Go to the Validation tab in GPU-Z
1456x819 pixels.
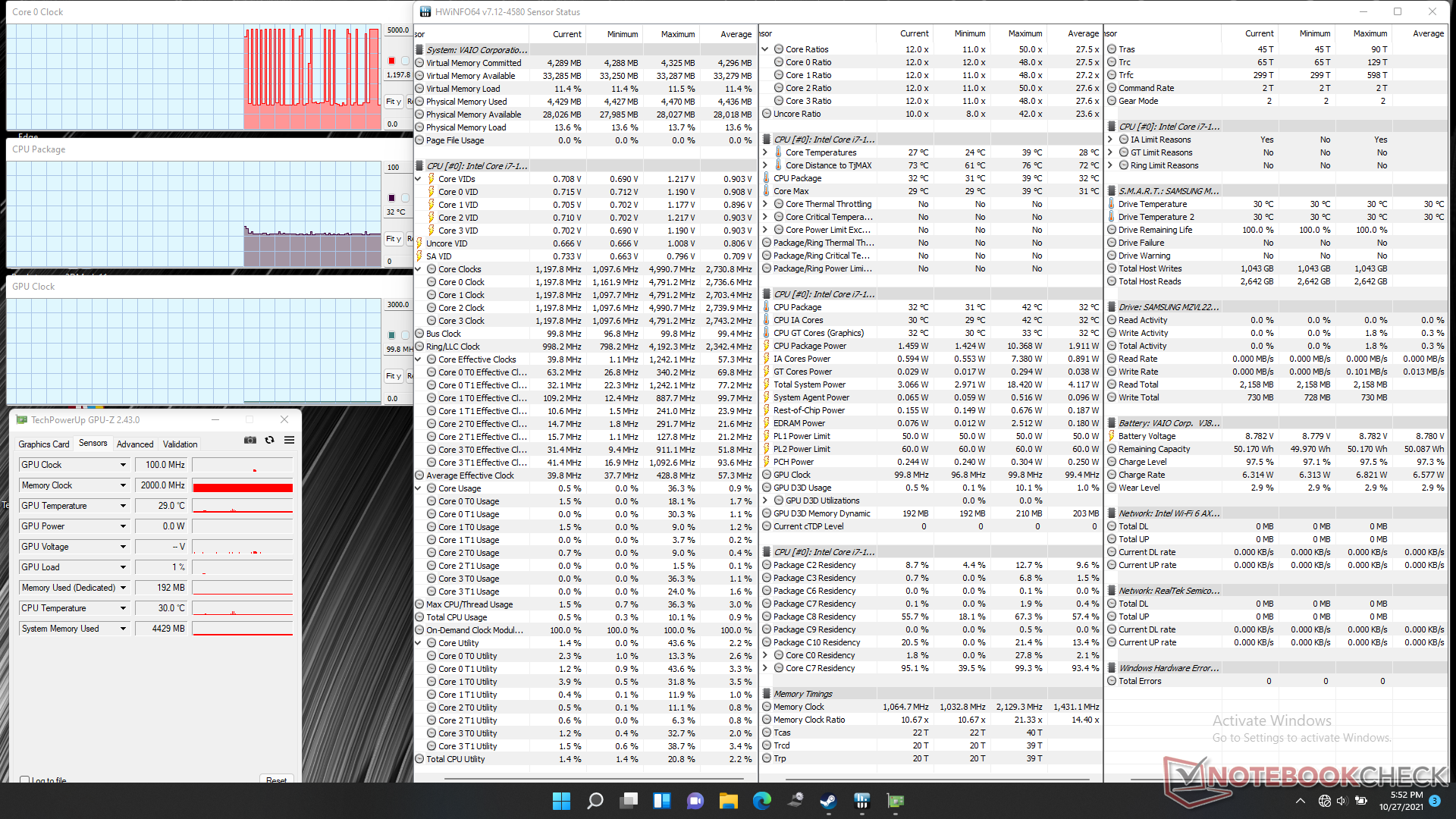[x=180, y=444]
